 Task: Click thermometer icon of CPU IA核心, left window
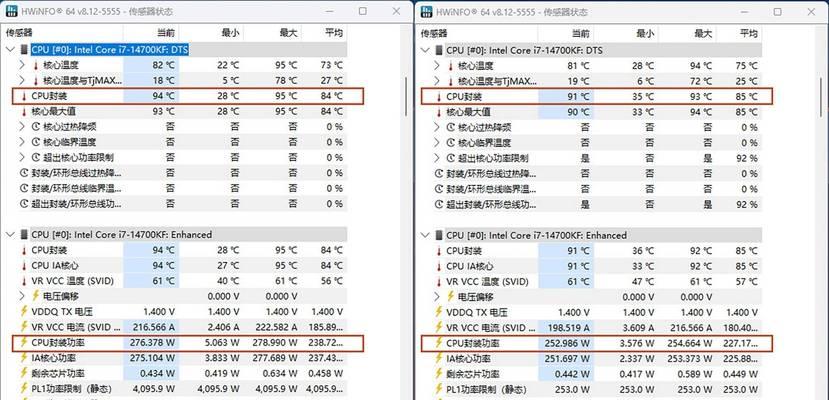coord(24,265)
